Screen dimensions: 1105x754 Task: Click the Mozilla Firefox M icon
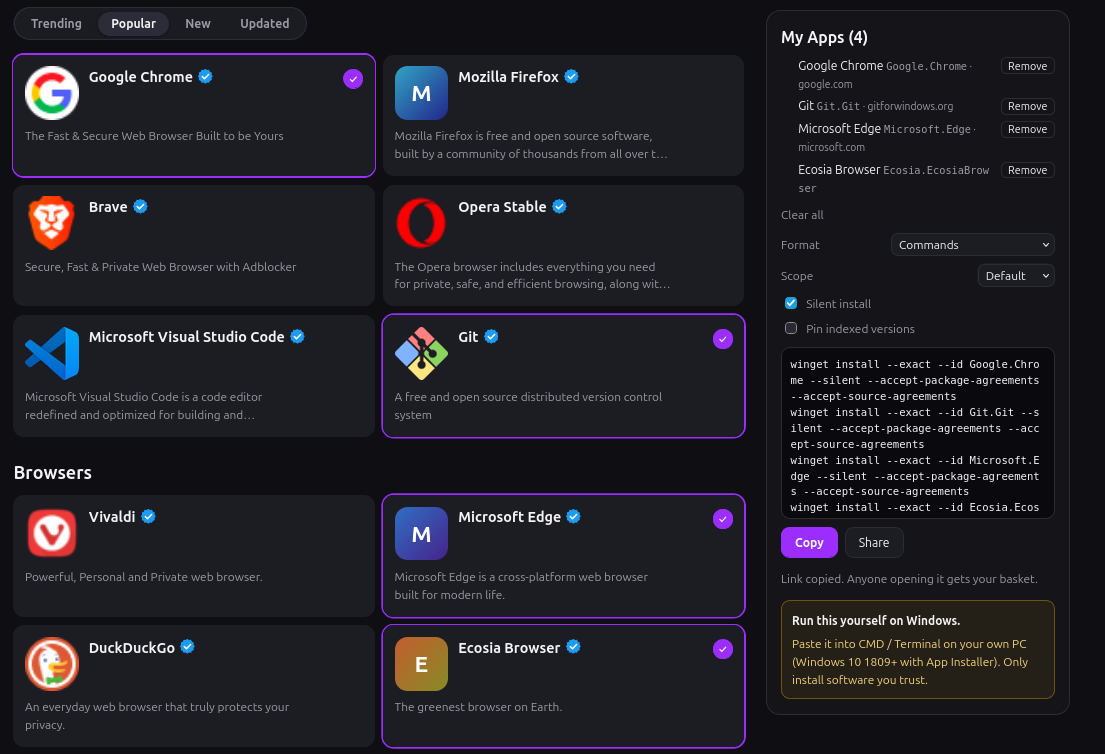(421, 93)
